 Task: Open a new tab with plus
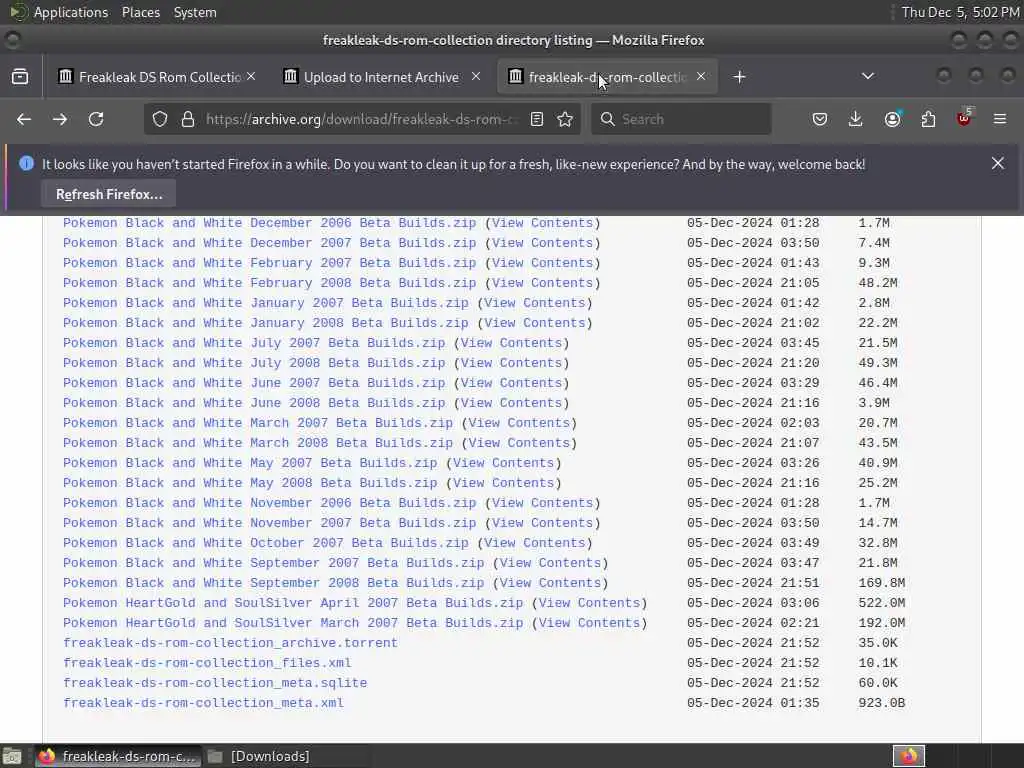click(x=739, y=77)
